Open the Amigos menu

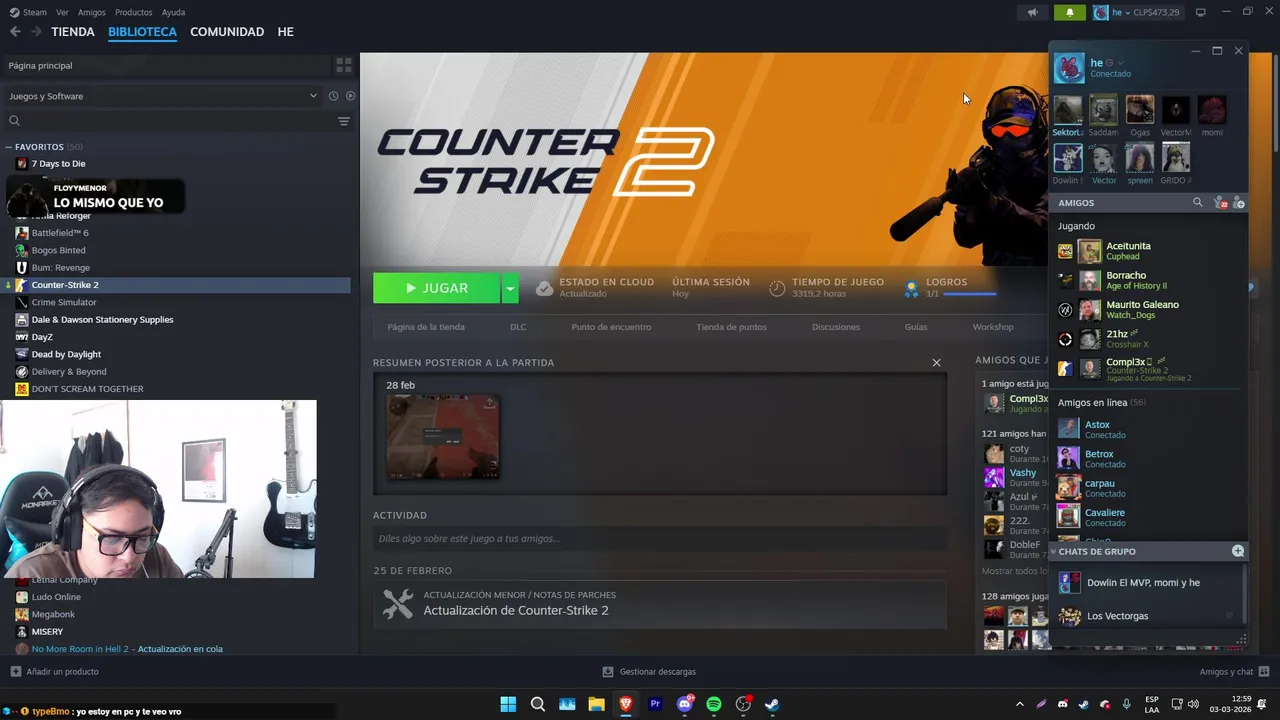click(x=92, y=12)
